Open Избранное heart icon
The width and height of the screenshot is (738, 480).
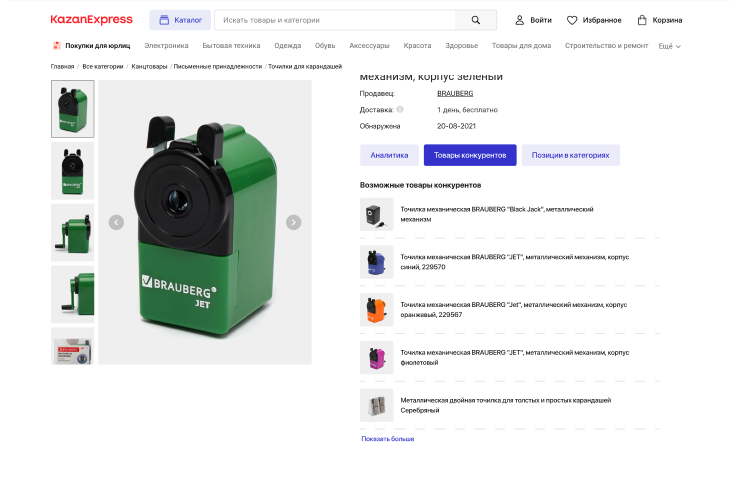pos(571,20)
